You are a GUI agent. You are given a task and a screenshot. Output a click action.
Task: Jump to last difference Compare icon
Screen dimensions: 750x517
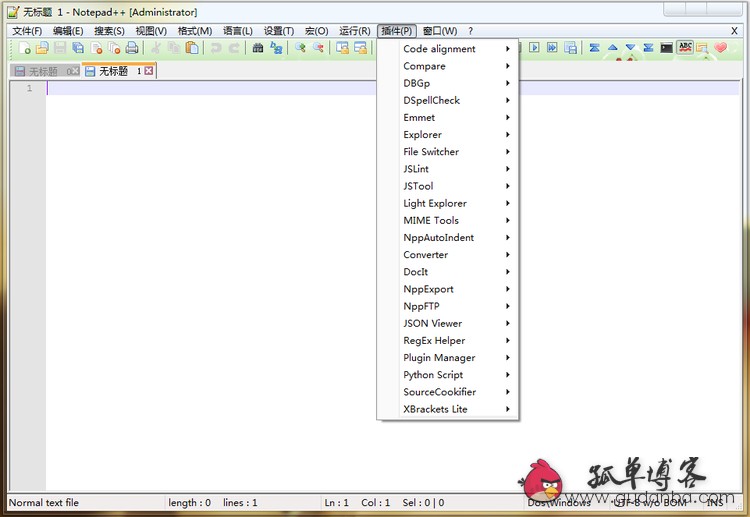click(648, 47)
